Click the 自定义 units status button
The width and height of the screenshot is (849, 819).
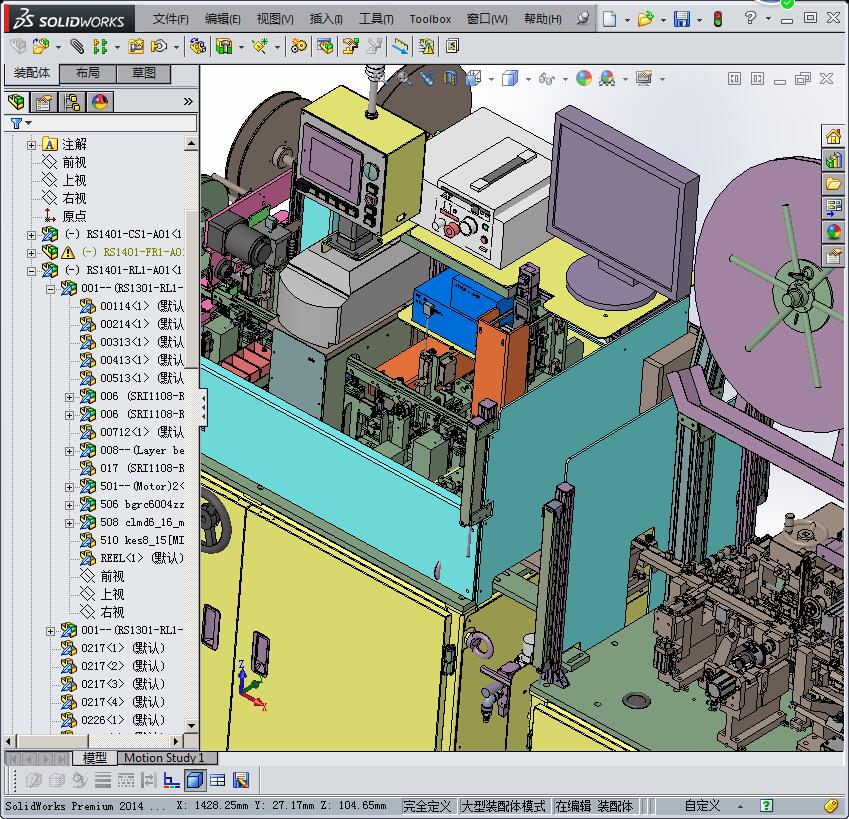click(x=702, y=805)
